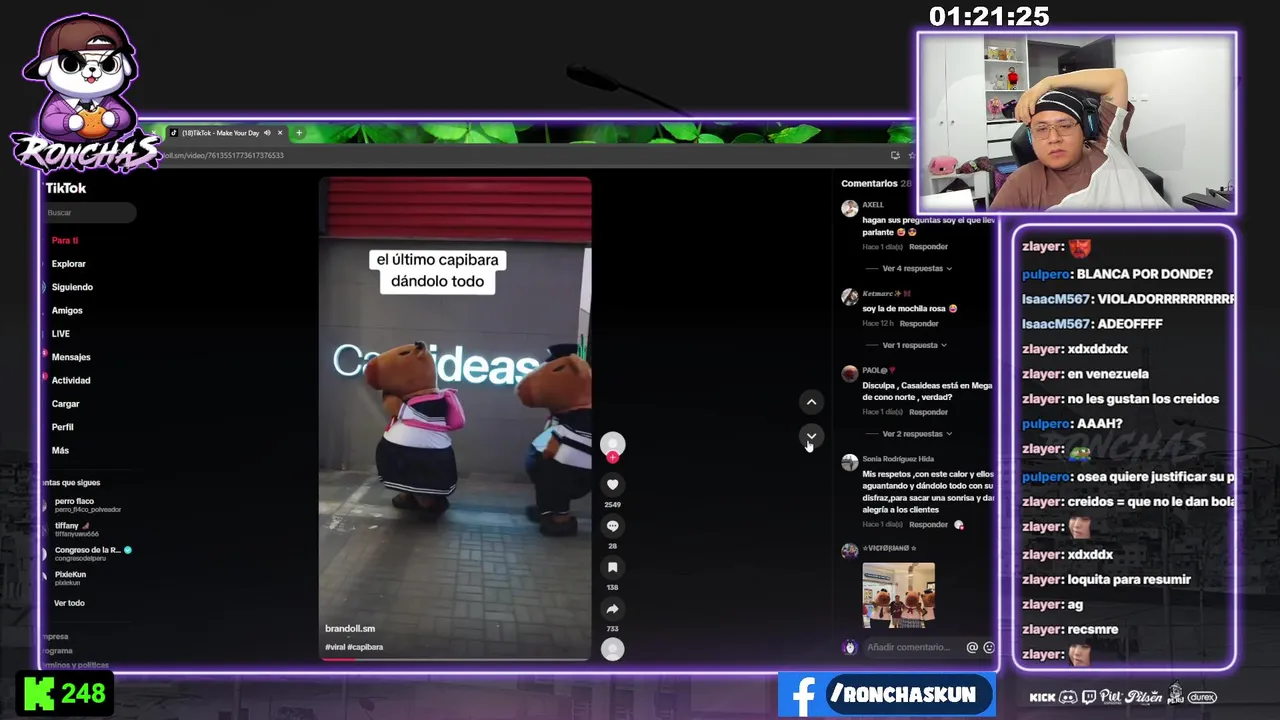Click the creator-liked badge on Sonia's comment
This screenshot has height=720, width=1280.
tap(959, 525)
